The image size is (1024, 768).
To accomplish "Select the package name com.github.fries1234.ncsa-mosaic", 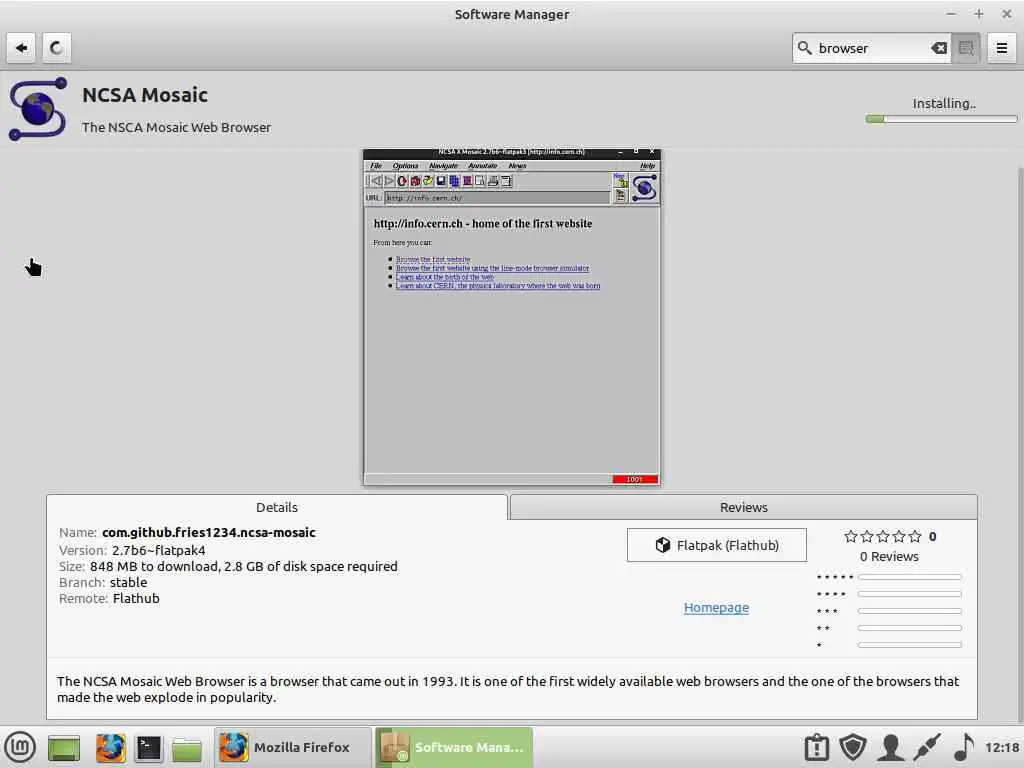I will coord(208,532).
